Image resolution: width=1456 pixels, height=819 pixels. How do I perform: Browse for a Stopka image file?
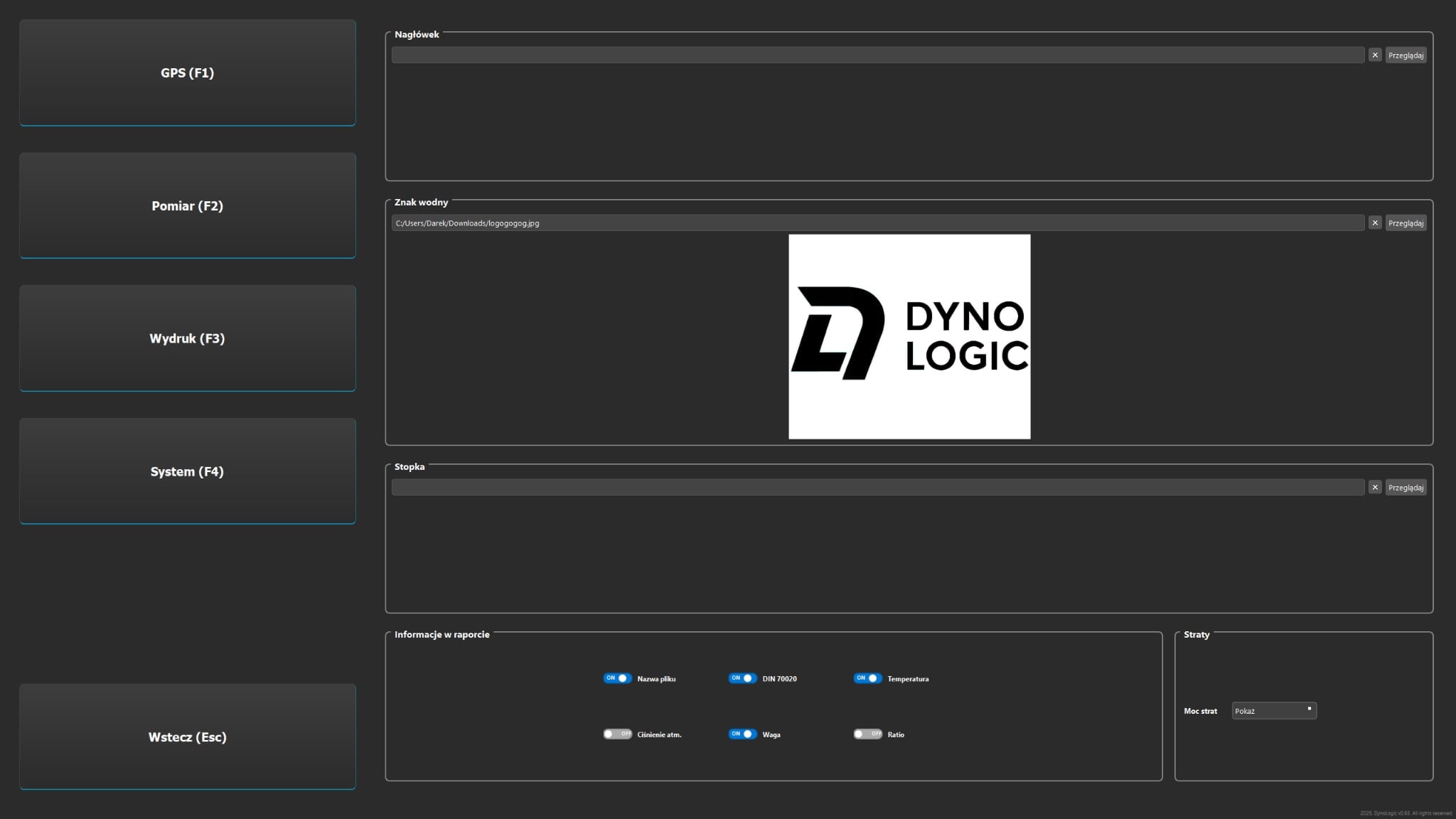1406,487
